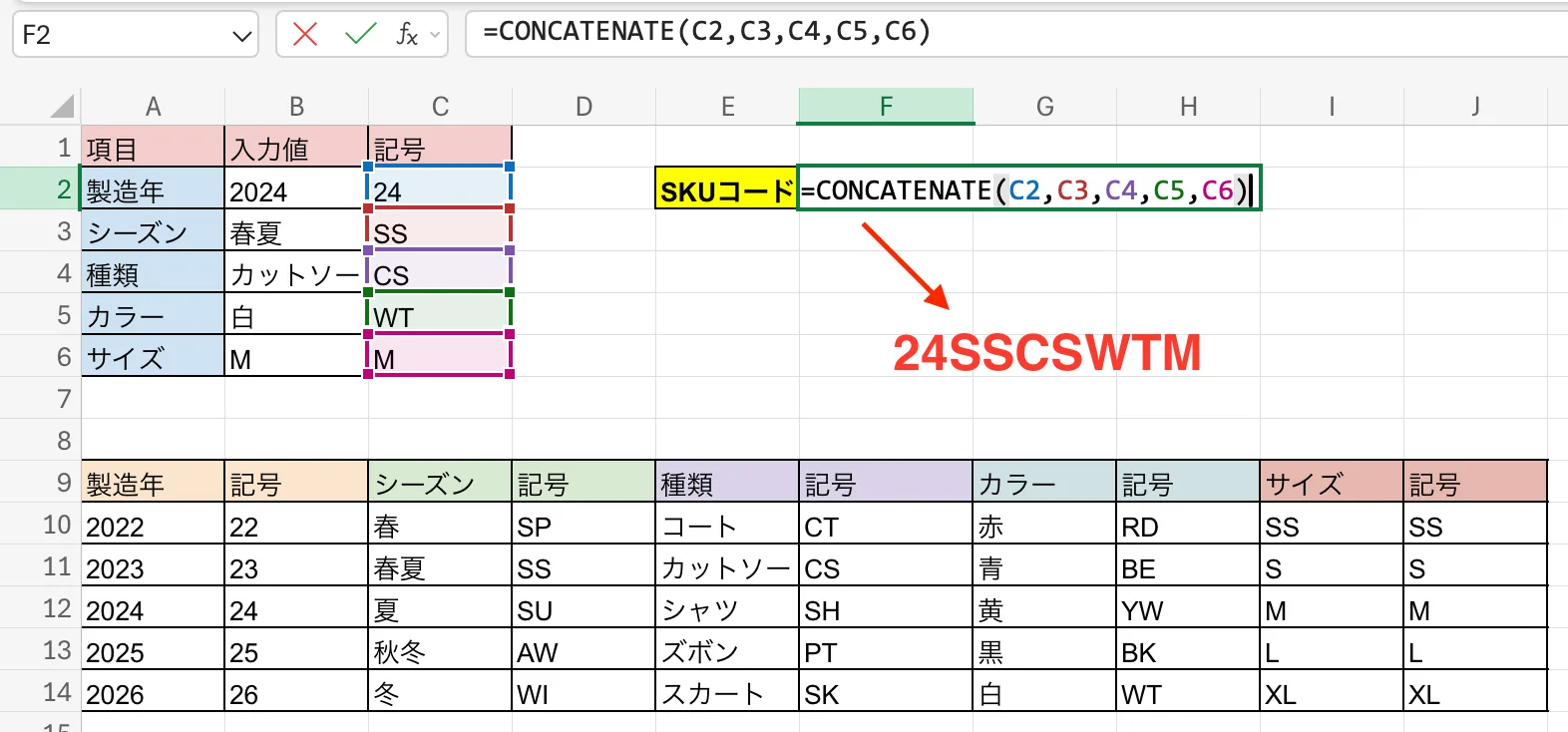The image size is (1568, 732).
Task: Click the yellow SKUコード label cell
Action: click(726, 189)
